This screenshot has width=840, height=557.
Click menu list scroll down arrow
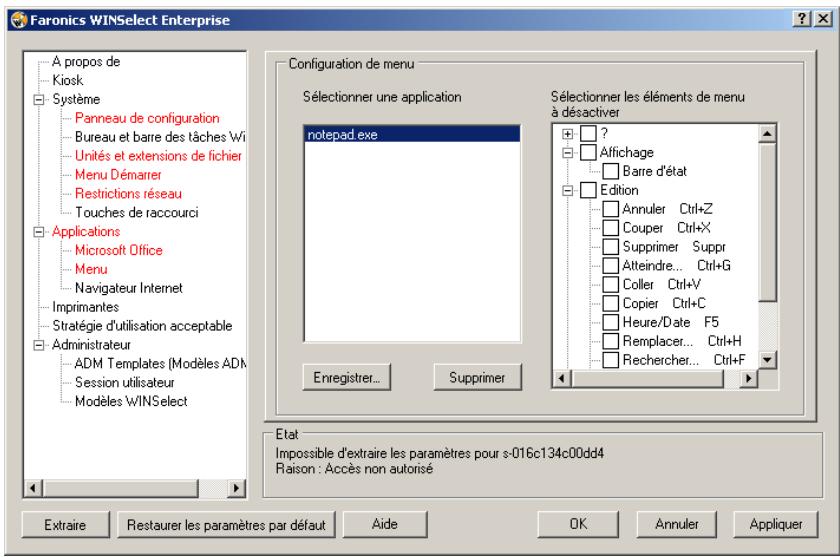click(x=767, y=360)
